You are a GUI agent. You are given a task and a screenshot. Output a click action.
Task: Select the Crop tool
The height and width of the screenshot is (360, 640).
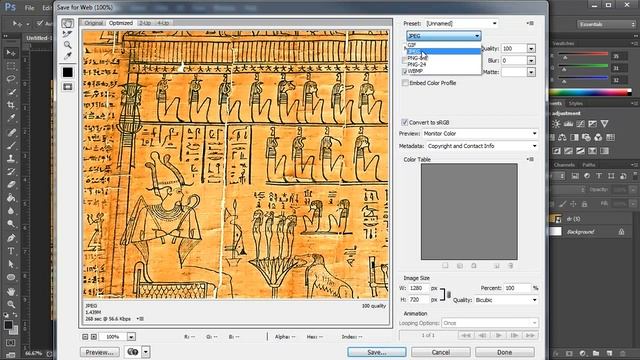click(x=11, y=105)
